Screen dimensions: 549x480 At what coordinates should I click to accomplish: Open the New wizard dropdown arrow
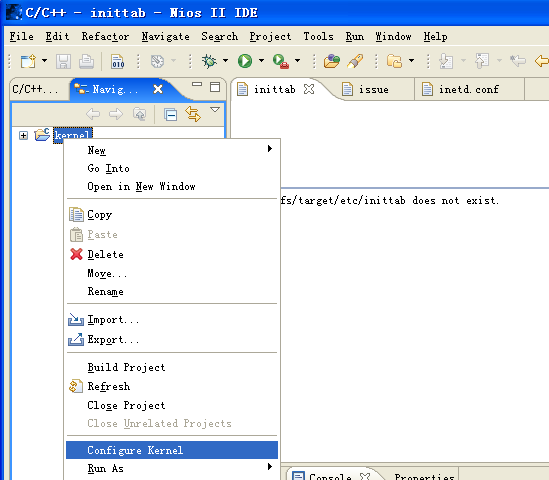coord(44,61)
